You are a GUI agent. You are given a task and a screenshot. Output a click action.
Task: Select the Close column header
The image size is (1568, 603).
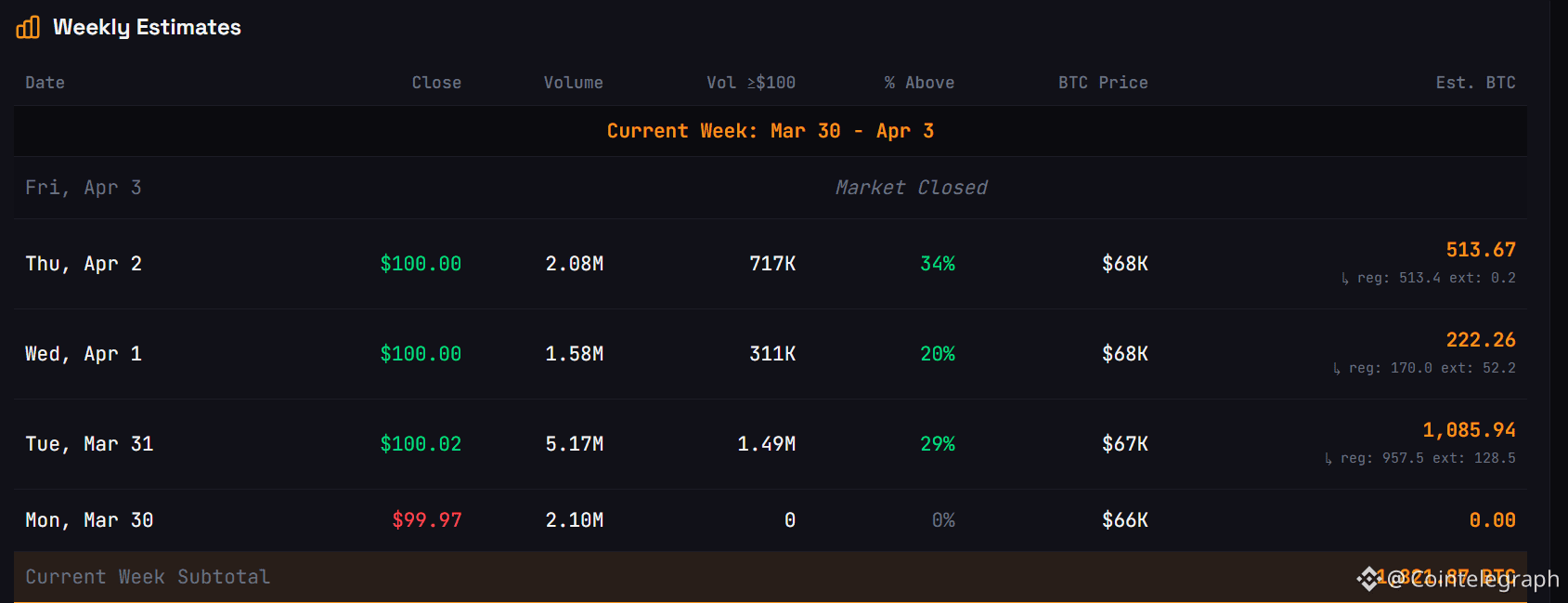(436, 83)
